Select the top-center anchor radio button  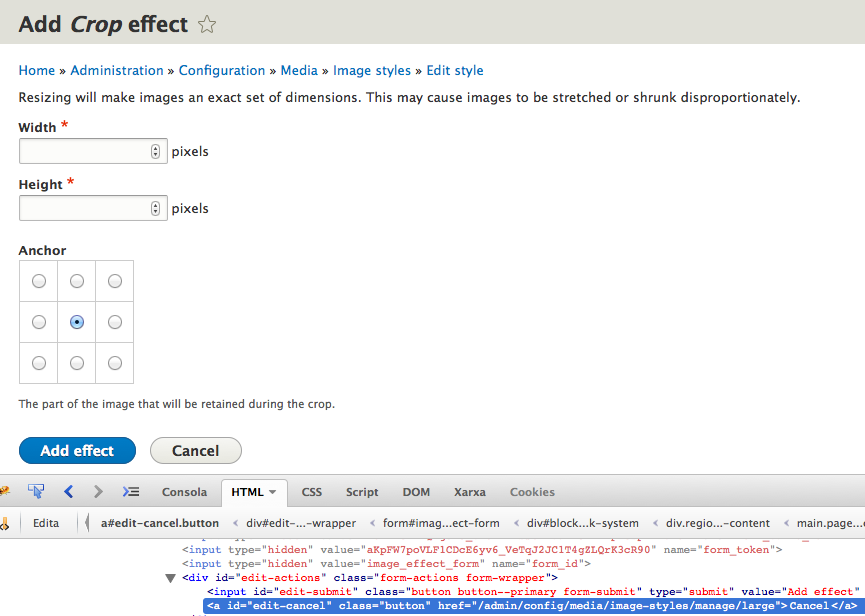click(77, 281)
